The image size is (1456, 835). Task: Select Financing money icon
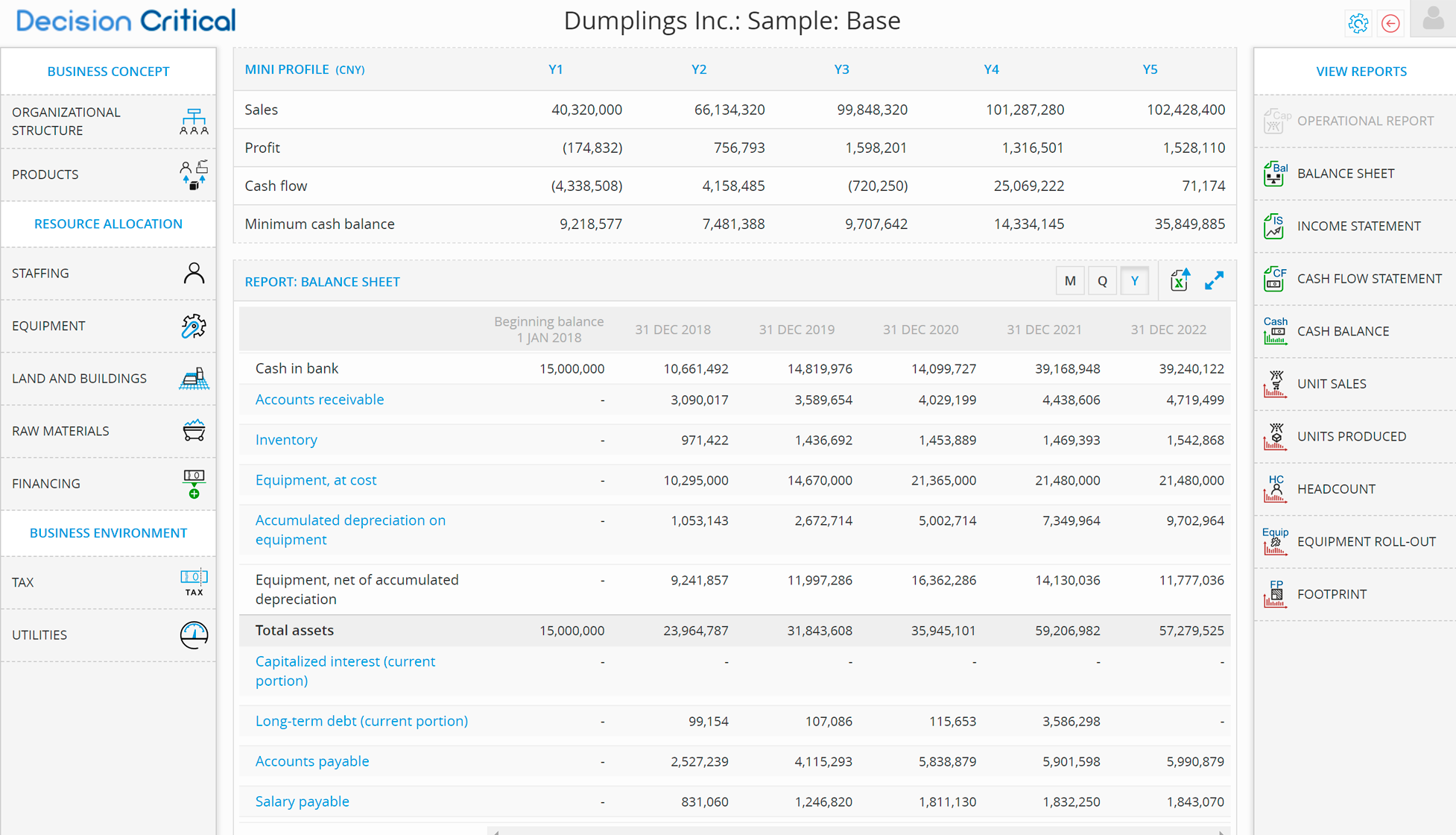tap(194, 483)
